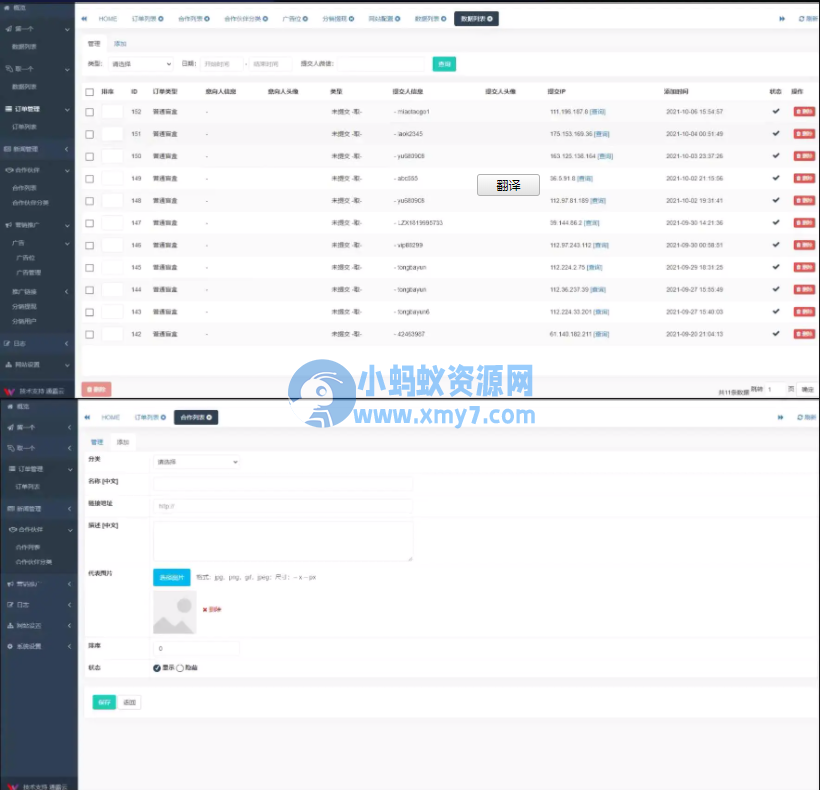Select the HOME tab in top navigation
This screenshot has width=822, height=790.
(110, 18)
